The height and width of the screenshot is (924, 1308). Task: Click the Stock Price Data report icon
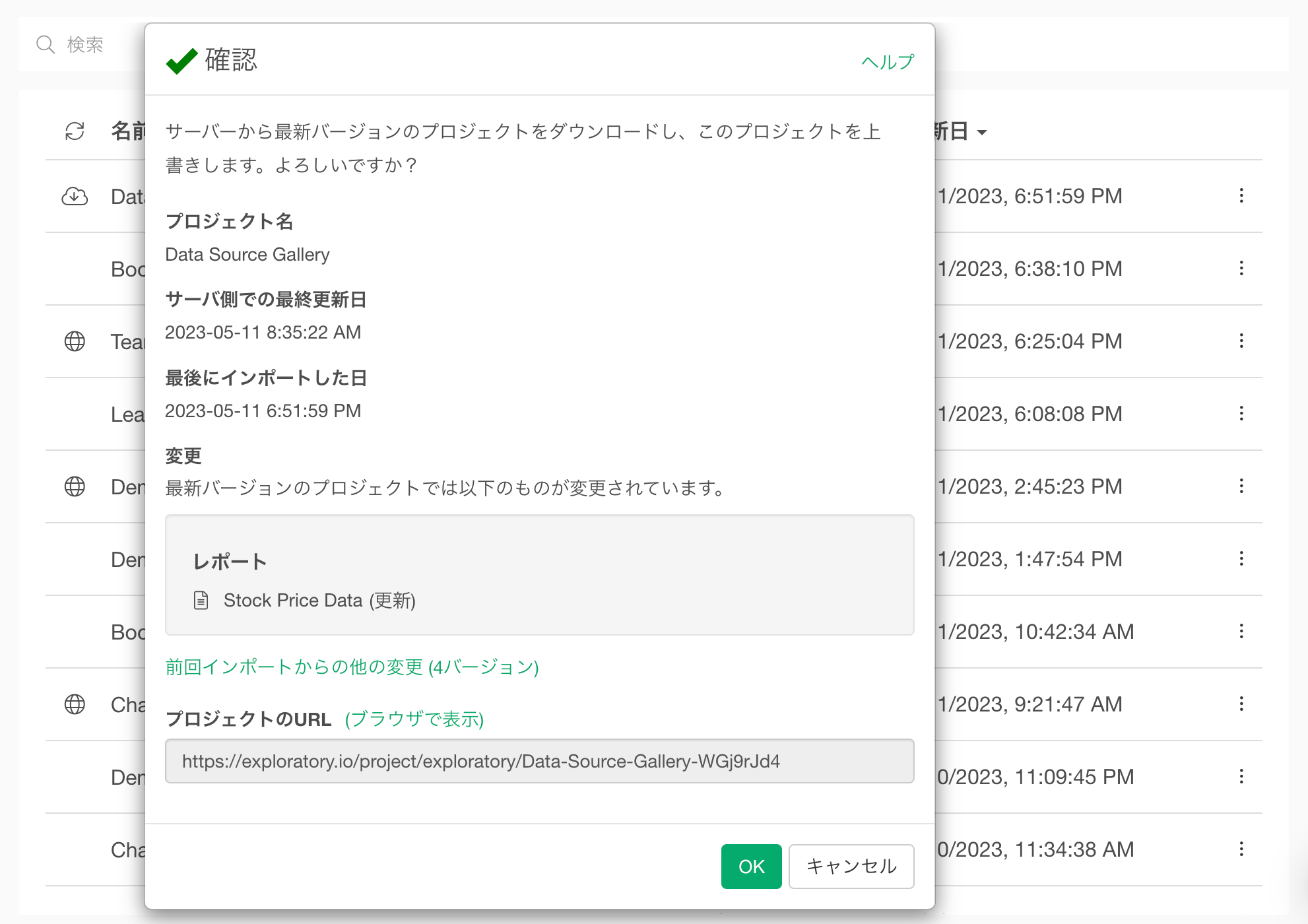tap(201, 601)
